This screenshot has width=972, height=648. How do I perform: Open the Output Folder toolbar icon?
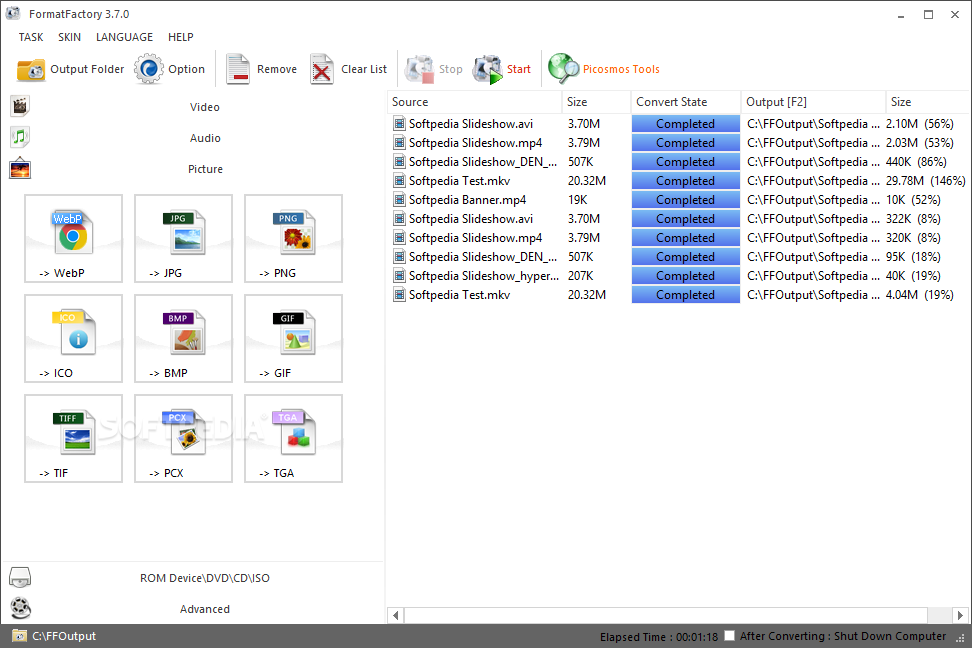click(x=30, y=69)
